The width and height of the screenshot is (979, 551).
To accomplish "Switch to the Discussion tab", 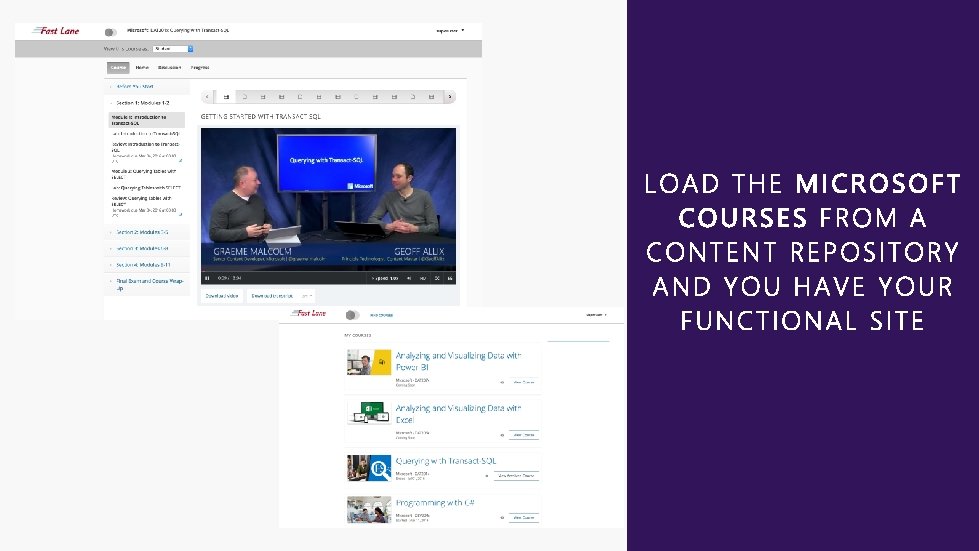I will [169, 67].
